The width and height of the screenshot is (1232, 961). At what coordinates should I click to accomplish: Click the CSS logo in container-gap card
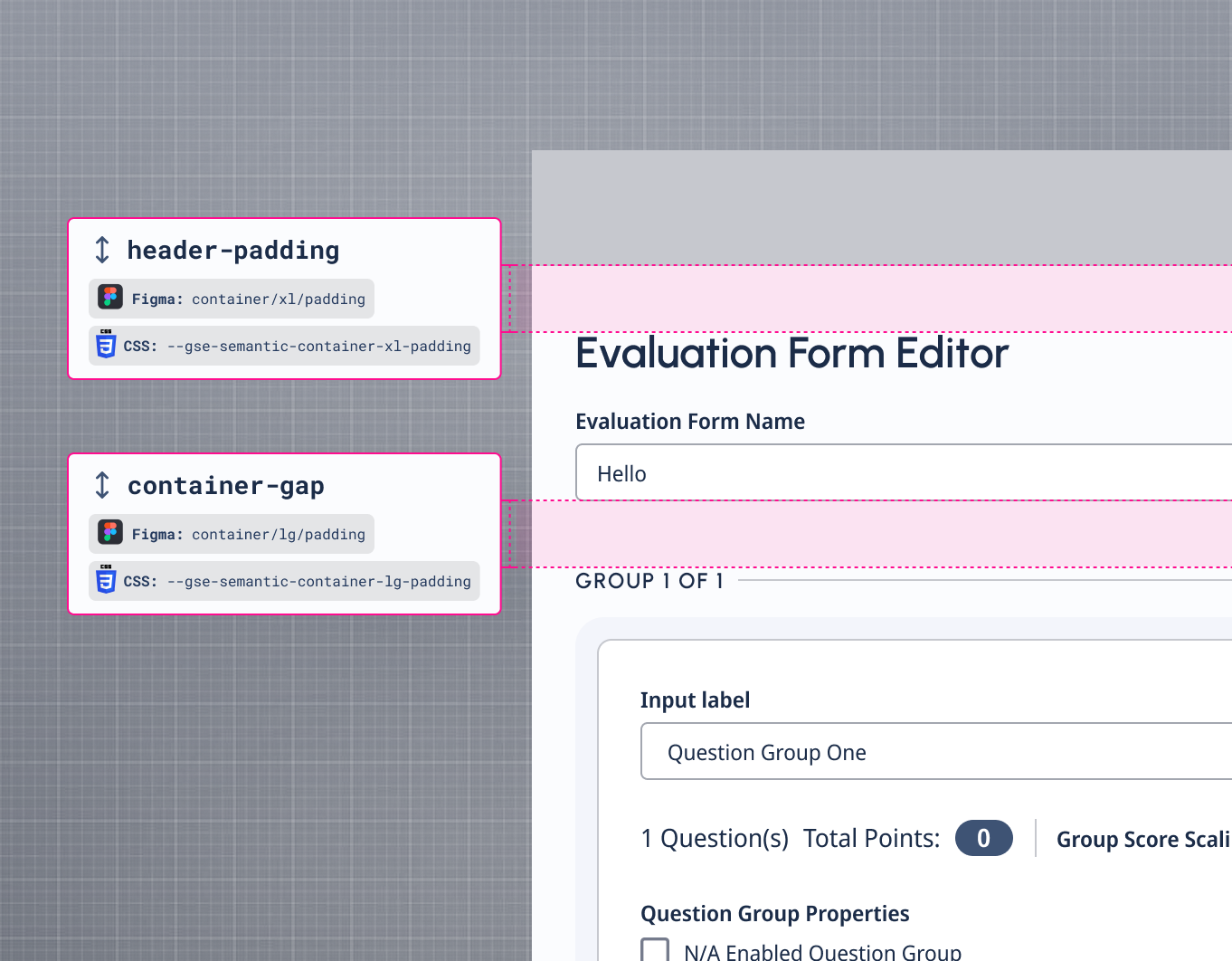pyautogui.click(x=106, y=580)
